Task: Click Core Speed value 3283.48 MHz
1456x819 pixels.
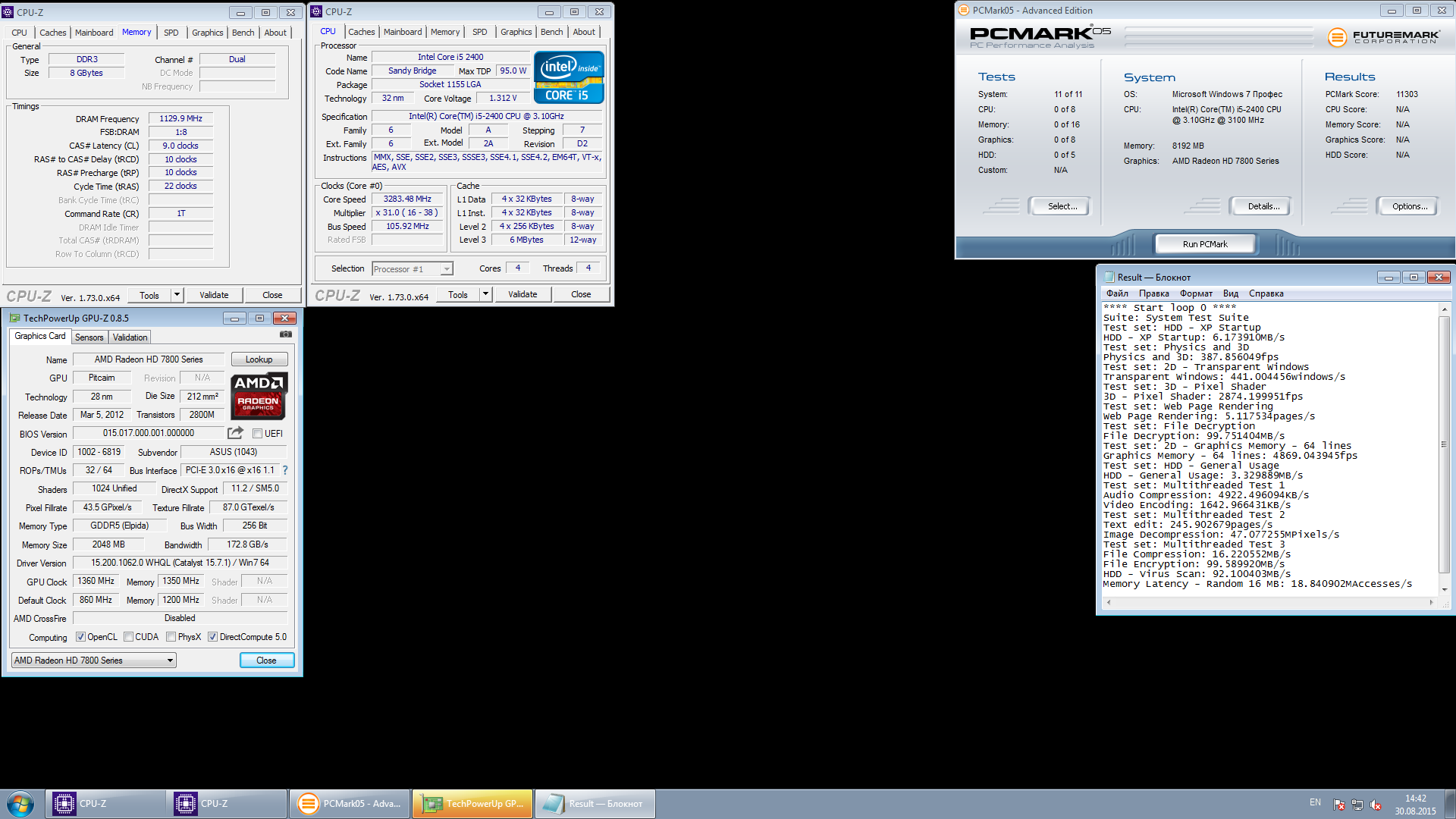Action: pyautogui.click(x=407, y=199)
